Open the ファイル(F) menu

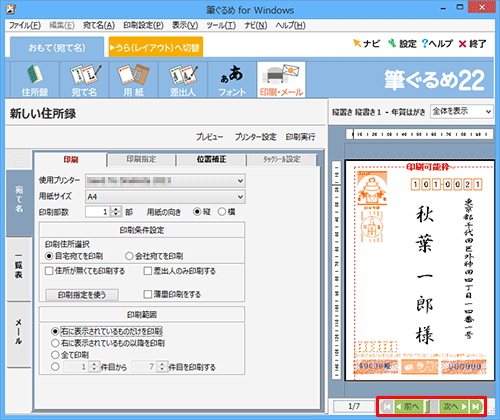click(25, 25)
